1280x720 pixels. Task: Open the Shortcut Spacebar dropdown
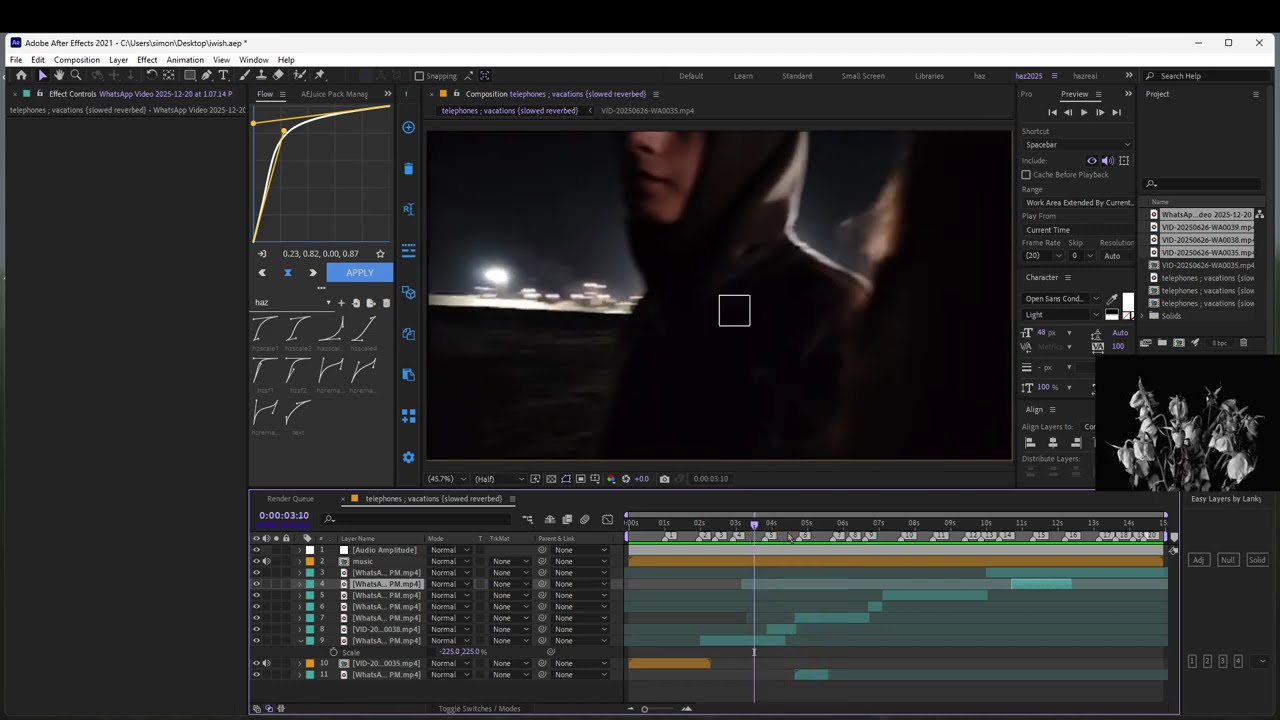click(1077, 145)
